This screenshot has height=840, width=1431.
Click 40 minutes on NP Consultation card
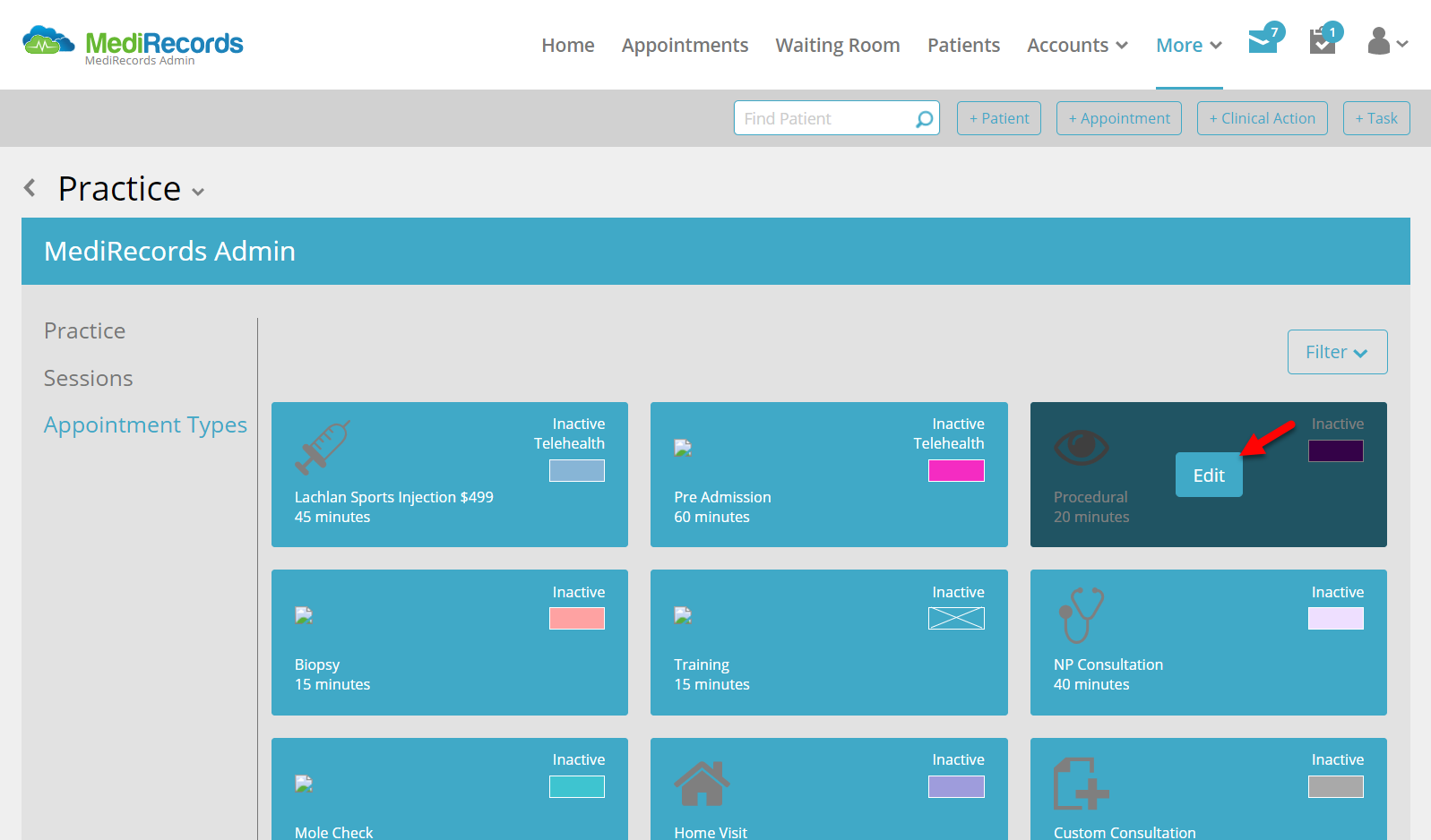[1091, 684]
